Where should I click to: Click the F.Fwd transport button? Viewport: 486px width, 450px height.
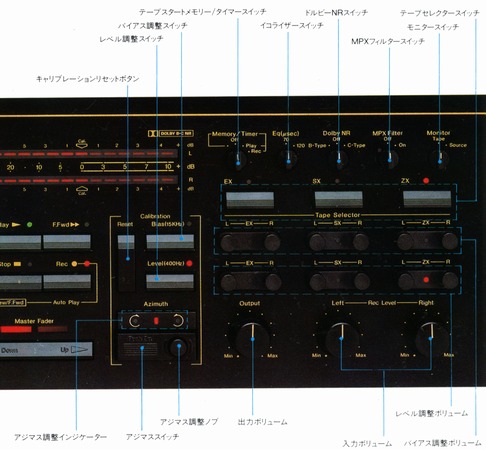click(x=67, y=242)
